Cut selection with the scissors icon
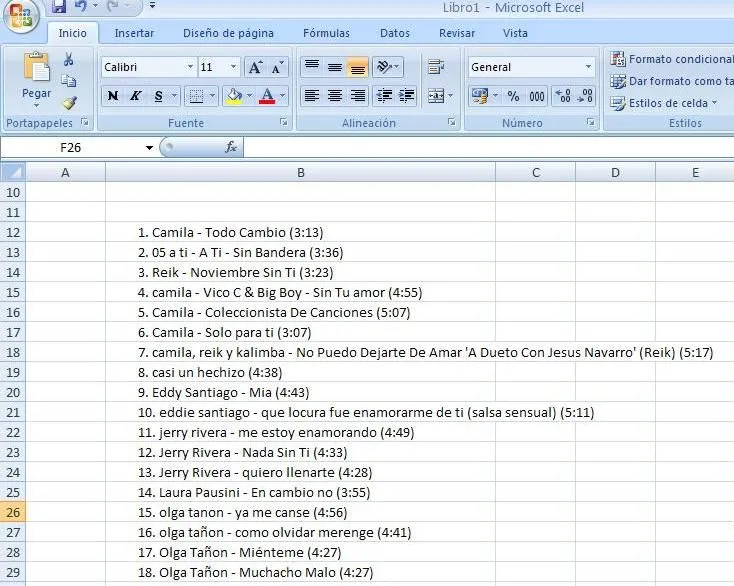 coord(69,59)
